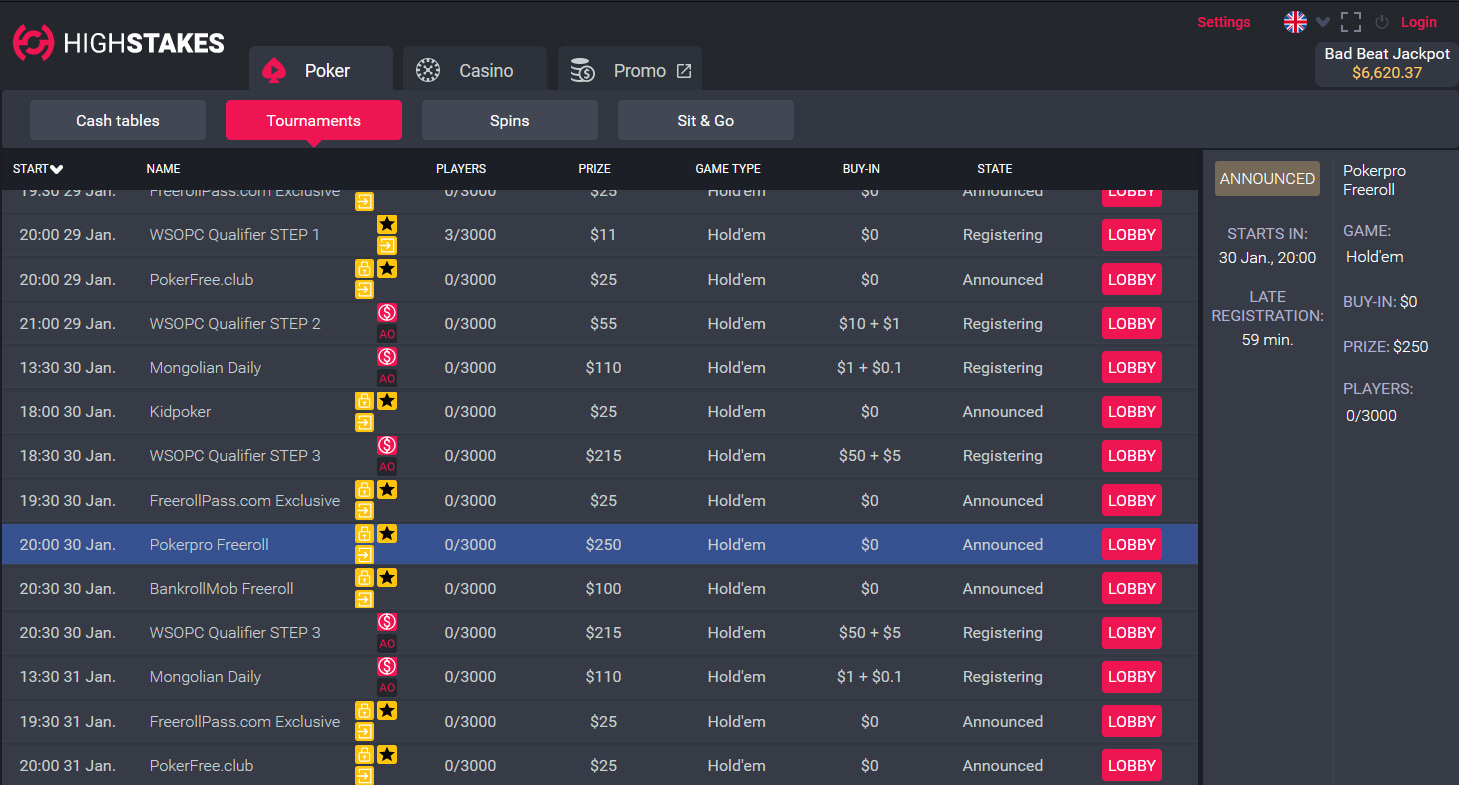Sort tournaments by the START column
Screen dimensions: 1459x785
click(38, 169)
